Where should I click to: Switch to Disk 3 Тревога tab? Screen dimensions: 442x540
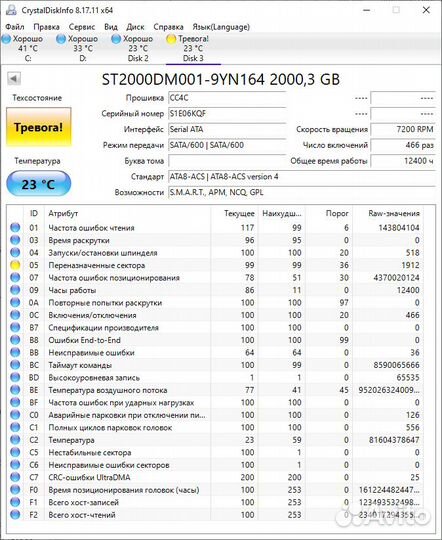pos(193,49)
